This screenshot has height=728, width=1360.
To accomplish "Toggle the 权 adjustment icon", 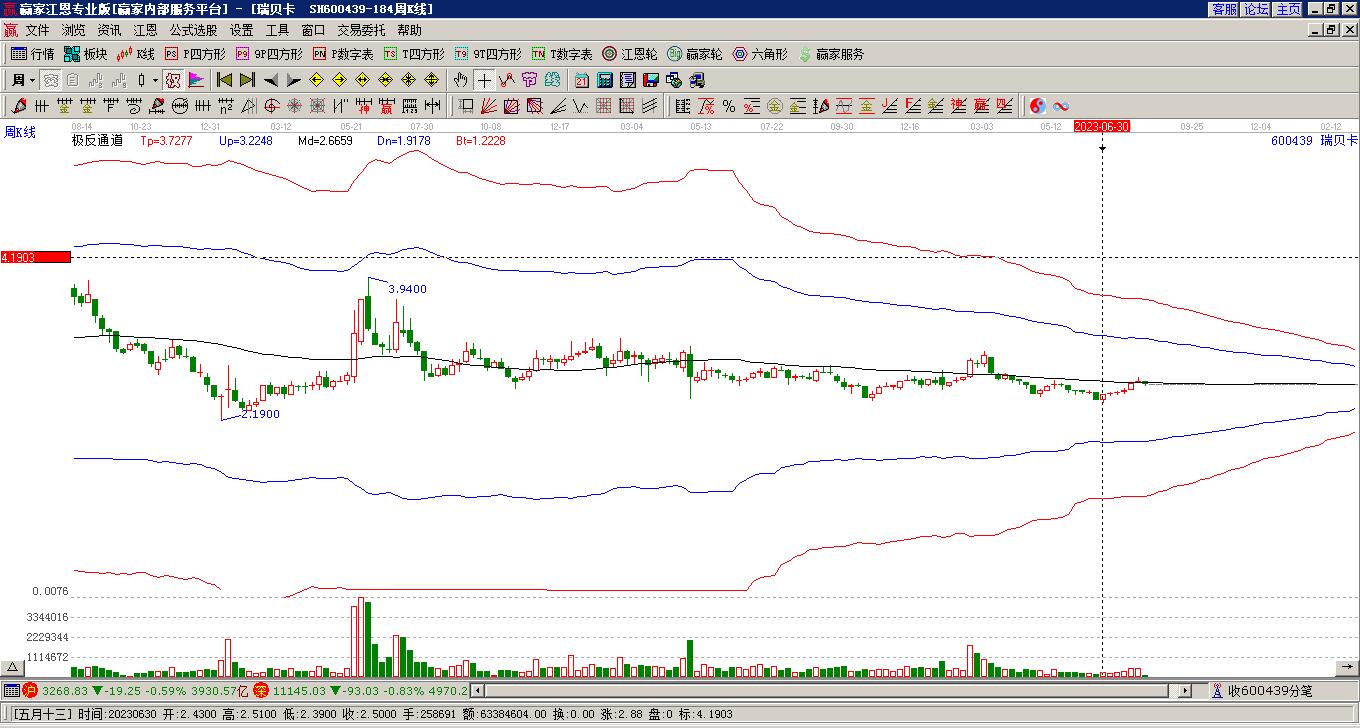I will click(x=173, y=80).
